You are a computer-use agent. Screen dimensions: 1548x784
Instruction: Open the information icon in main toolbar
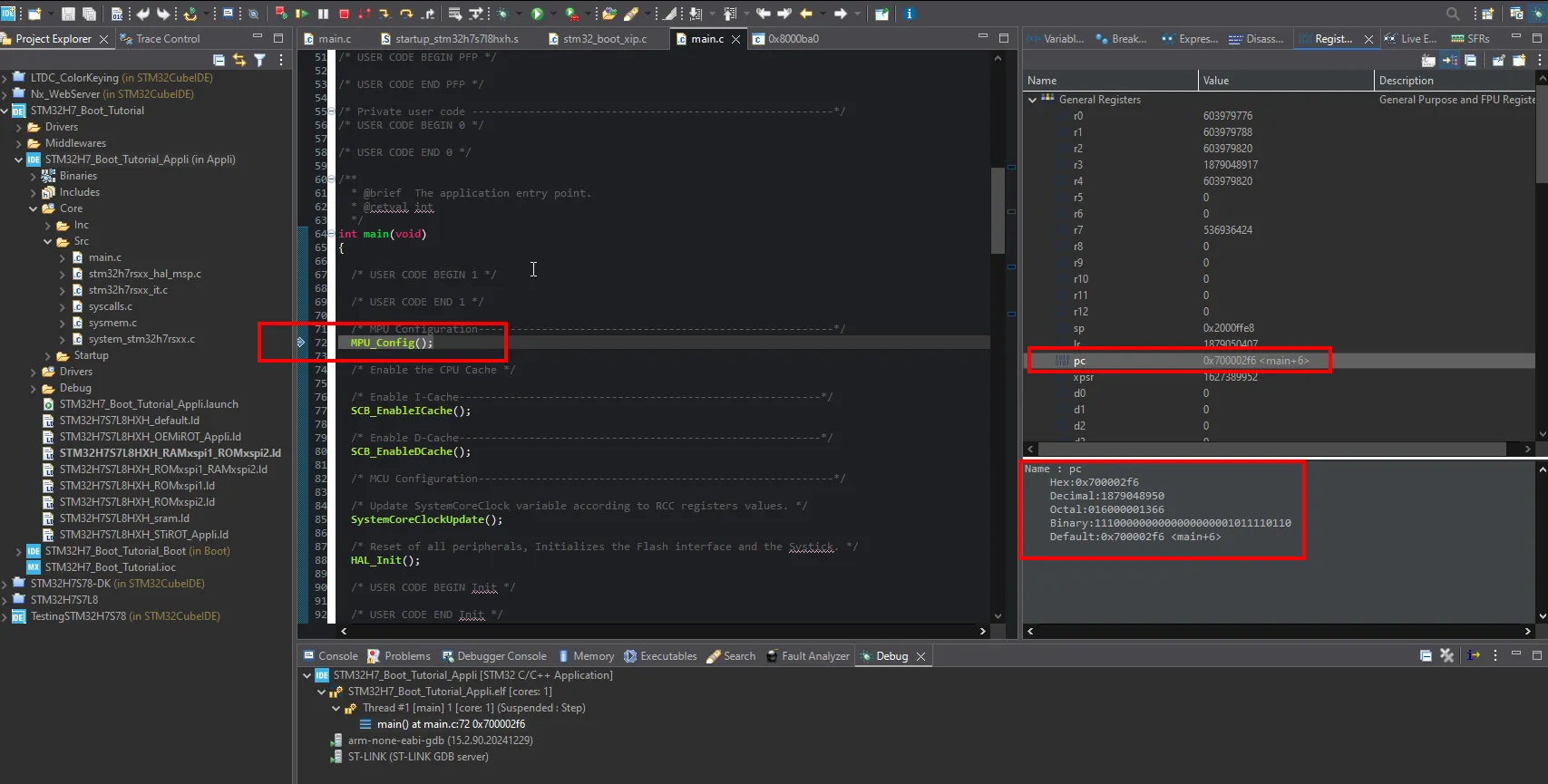tap(910, 14)
